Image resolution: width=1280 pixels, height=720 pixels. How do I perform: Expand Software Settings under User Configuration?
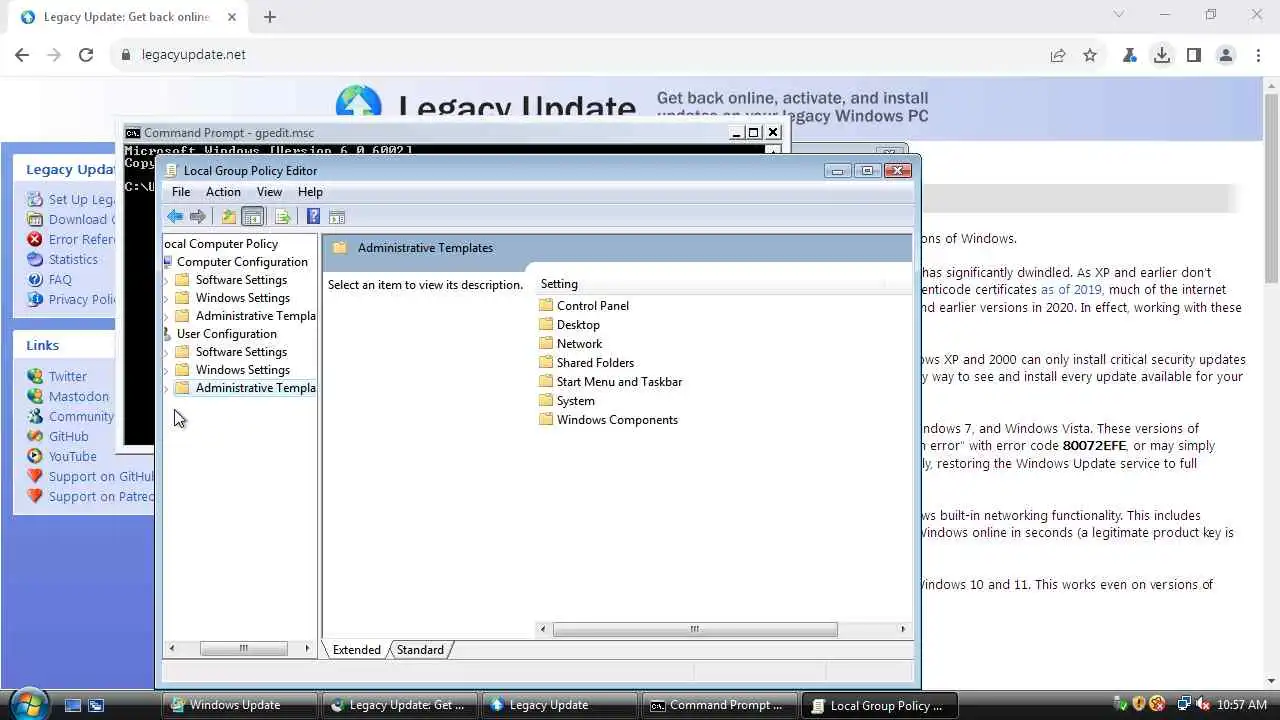(x=166, y=352)
